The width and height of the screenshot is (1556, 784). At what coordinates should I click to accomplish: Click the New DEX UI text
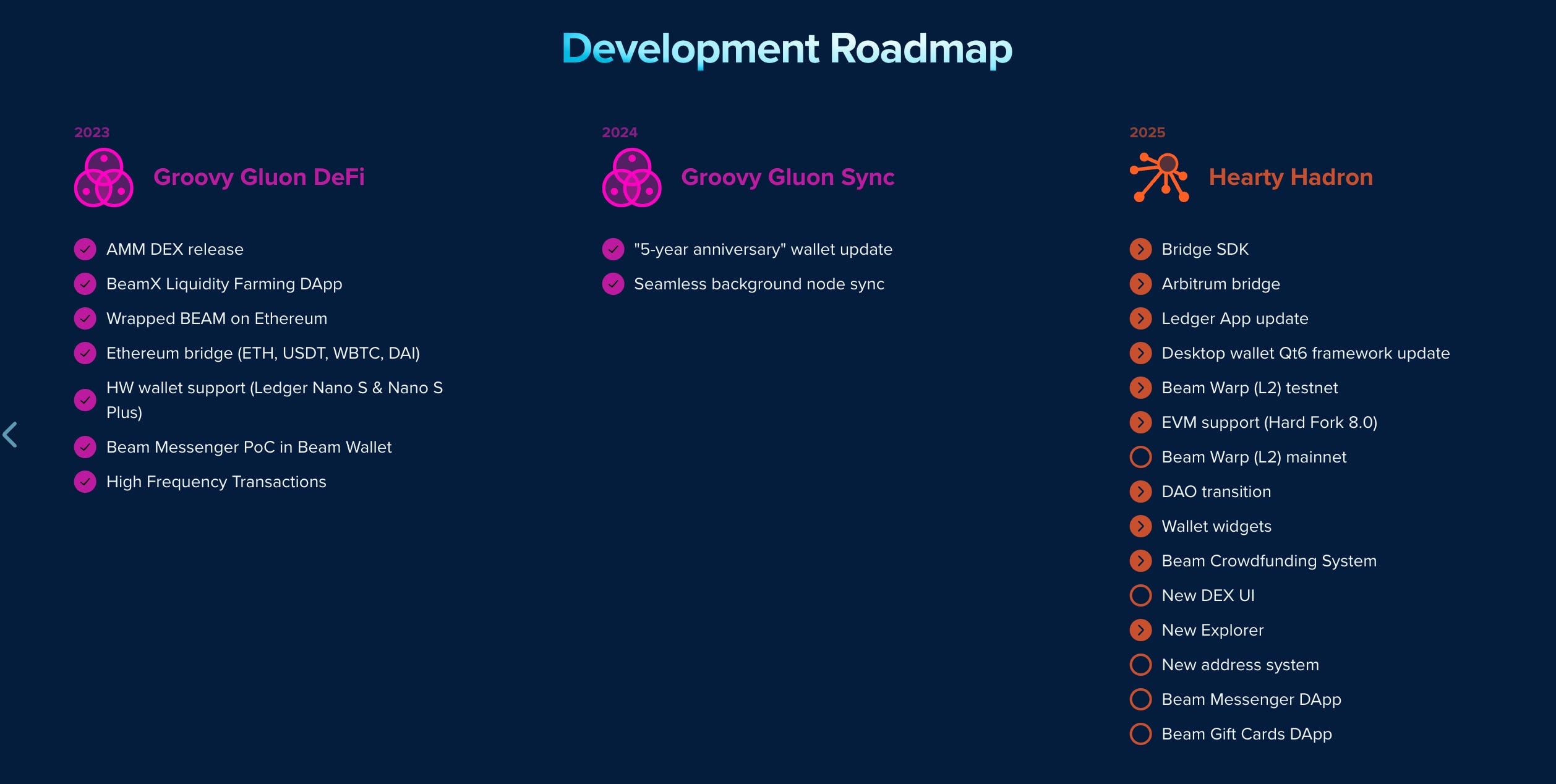tap(1208, 595)
